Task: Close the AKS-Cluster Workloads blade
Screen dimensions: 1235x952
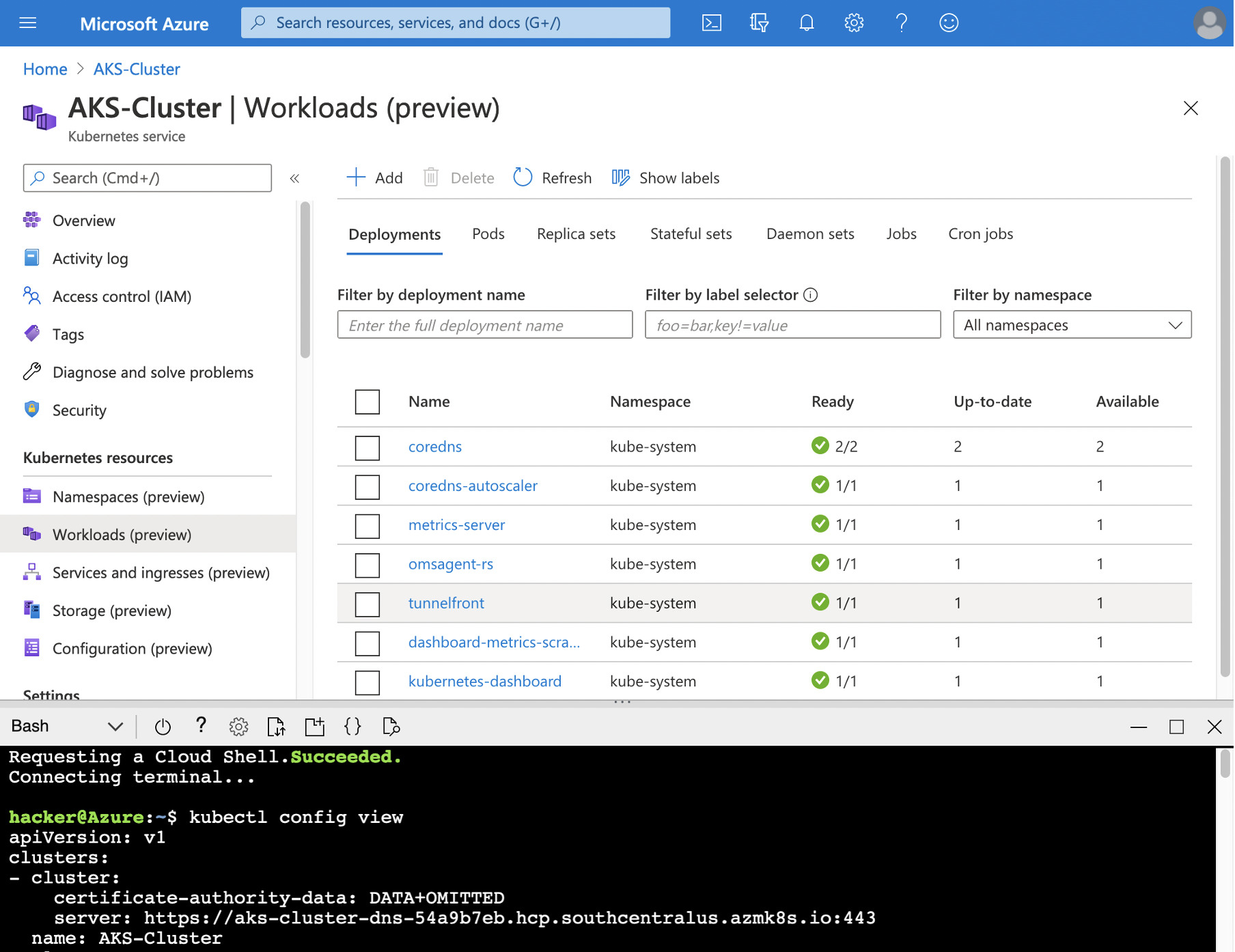Action: tap(1191, 108)
